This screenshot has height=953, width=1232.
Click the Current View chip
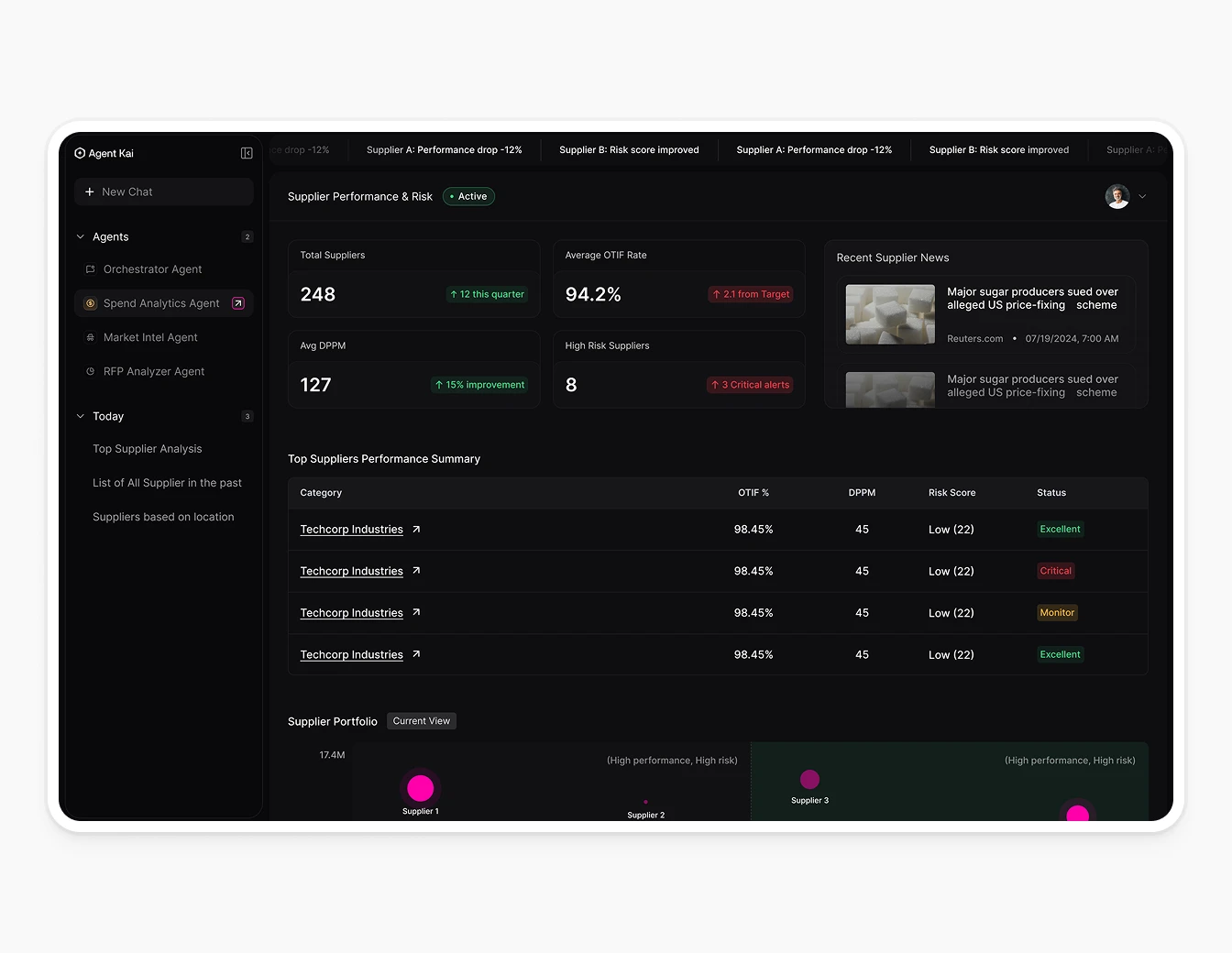click(x=421, y=721)
